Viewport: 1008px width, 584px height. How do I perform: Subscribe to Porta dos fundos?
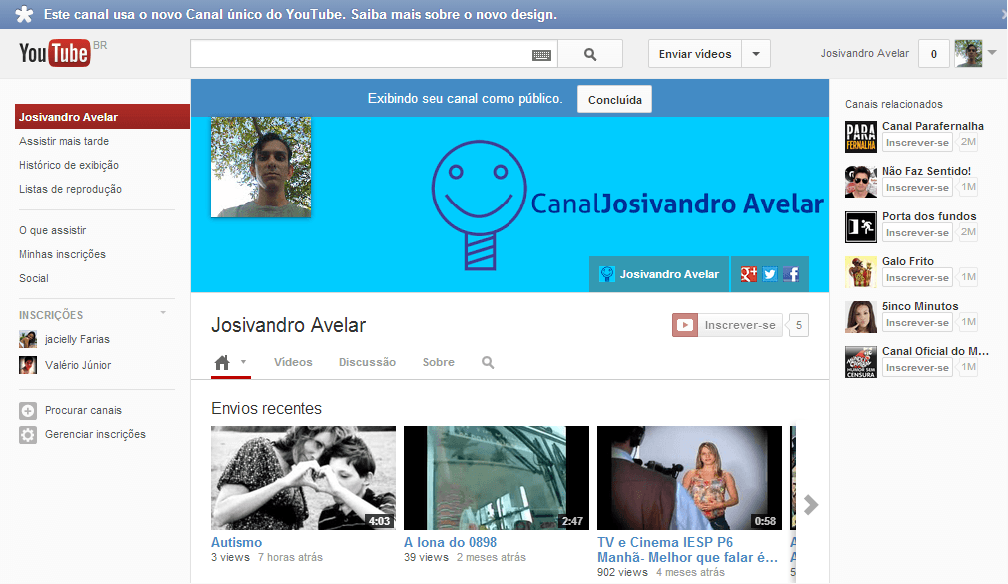pos(917,233)
